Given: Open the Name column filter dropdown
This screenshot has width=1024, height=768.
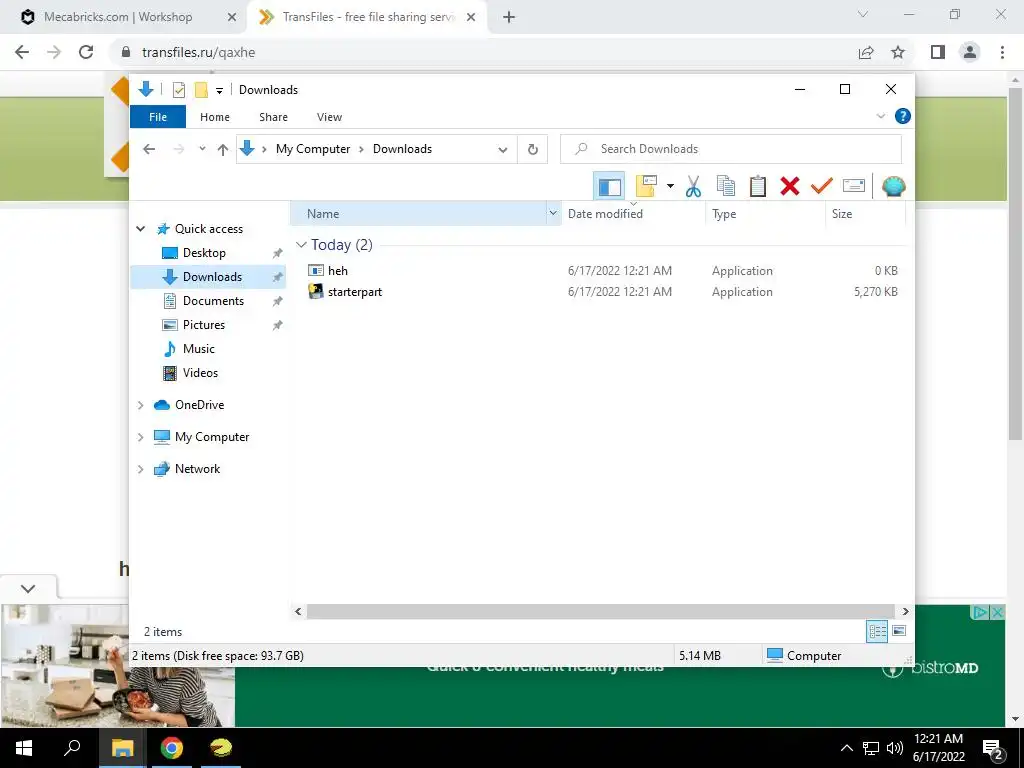Looking at the screenshot, I should pyautogui.click(x=553, y=214).
